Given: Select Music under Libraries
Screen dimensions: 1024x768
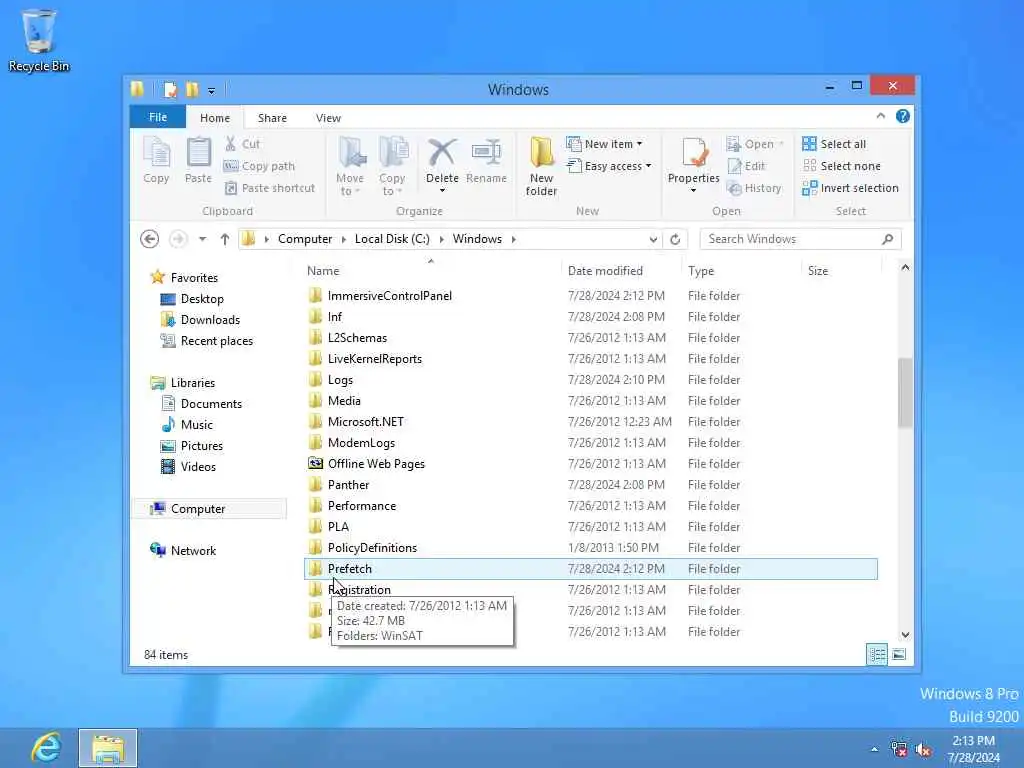Looking at the screenshot, I should click(x=187, y=424).
